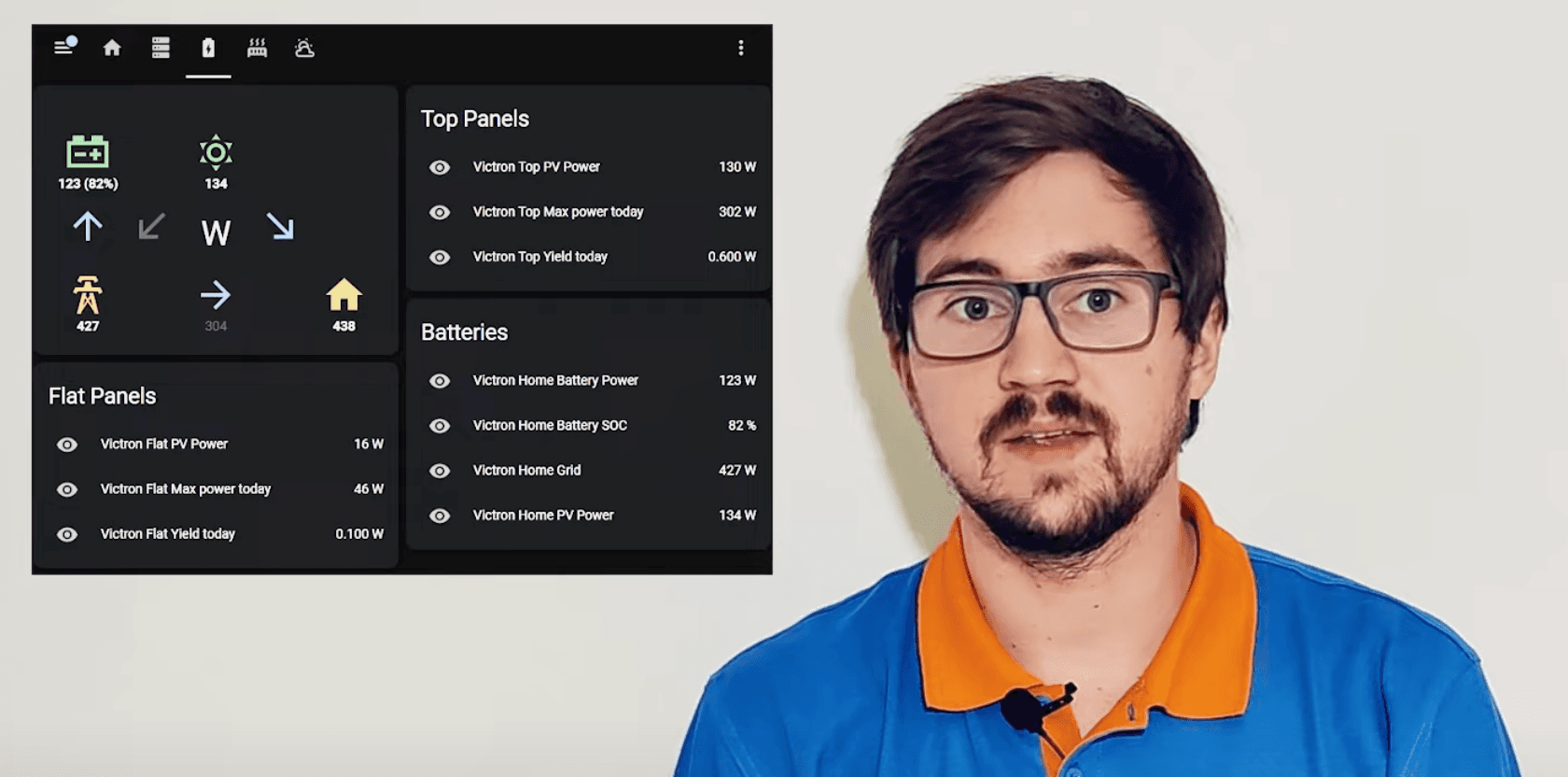This screenshot has width=1568, height=777.
Task: Click the diagonal down-right arrow to the house
Action: pos(280,226)
